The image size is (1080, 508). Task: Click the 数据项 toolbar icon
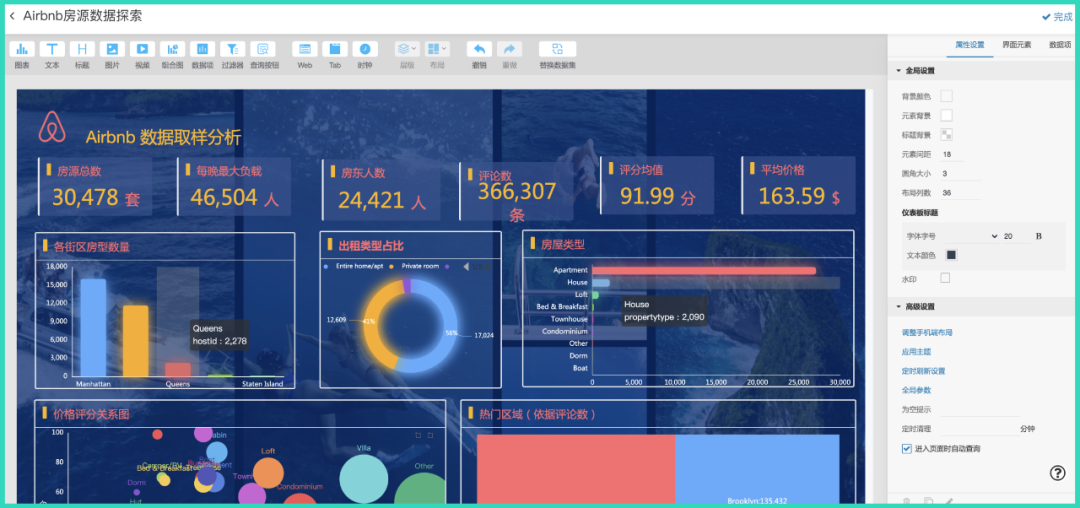202,49
